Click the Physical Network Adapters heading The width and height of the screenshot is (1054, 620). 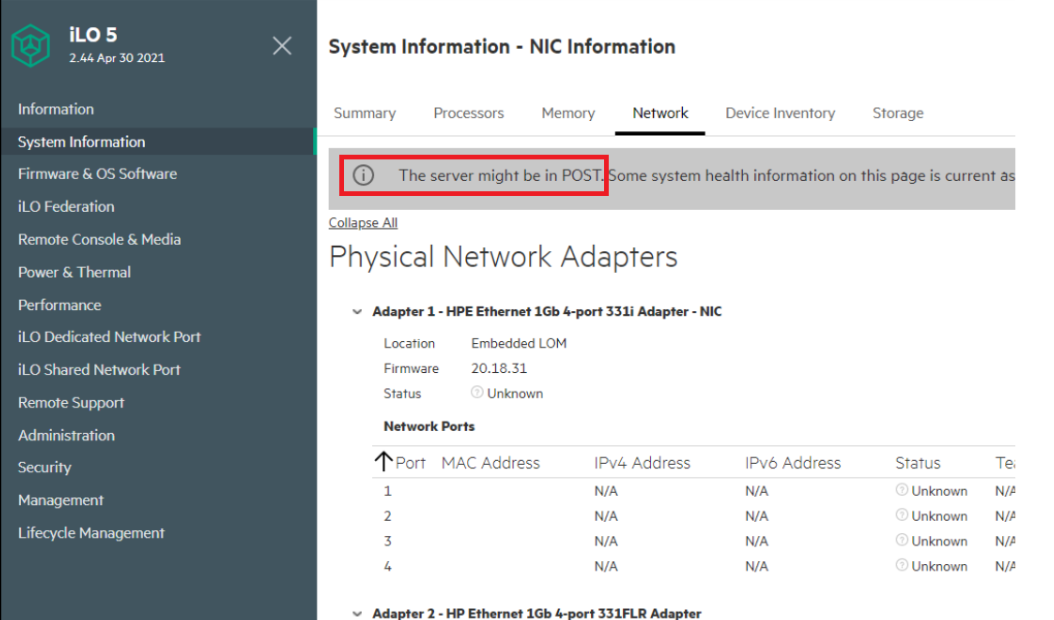[x=503, y=257]
